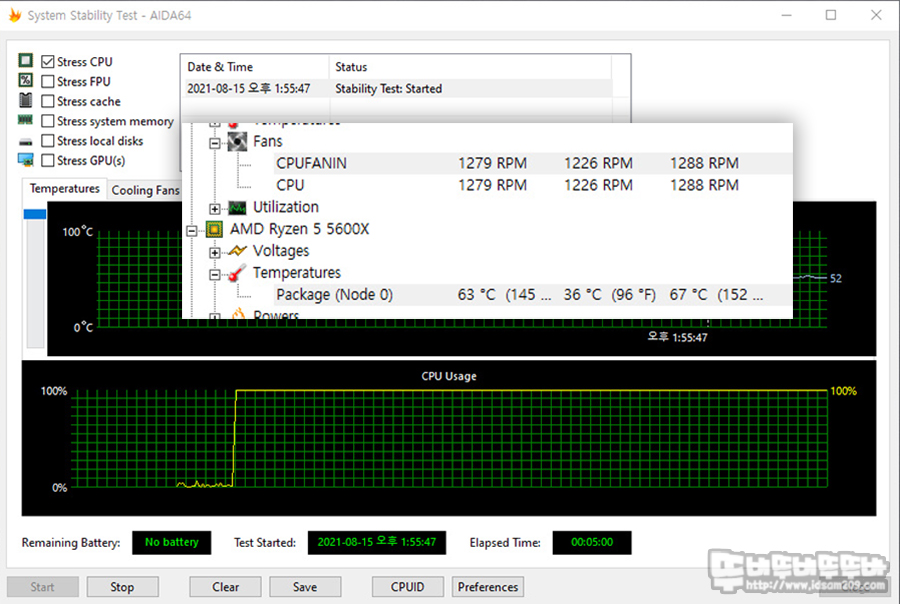Enable the Stress FPU checkbox
The width and height of the screenshot is (900, 604).
click(48, 82)
